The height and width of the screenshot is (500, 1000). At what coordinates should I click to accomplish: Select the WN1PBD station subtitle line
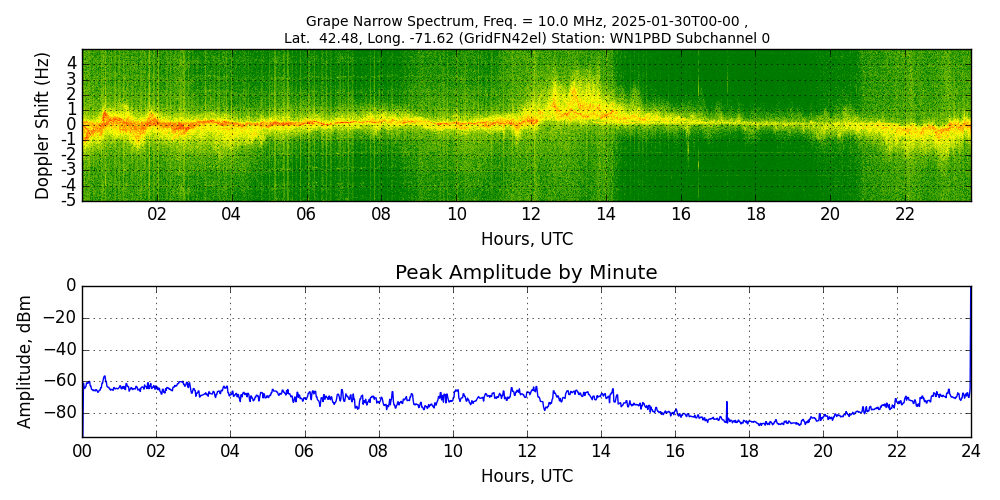point(526,38)
